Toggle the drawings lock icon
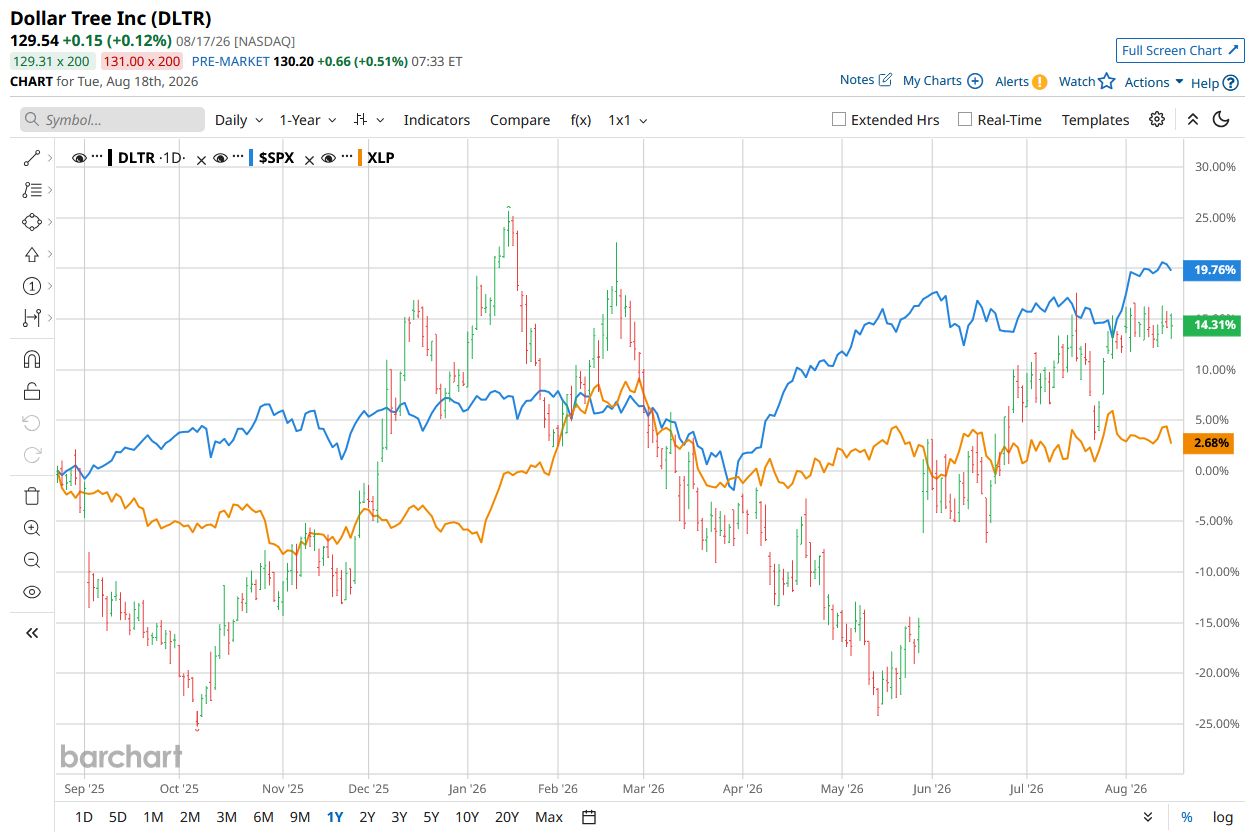The height and width of the screenshot is (833, 1252). point(31,391)
